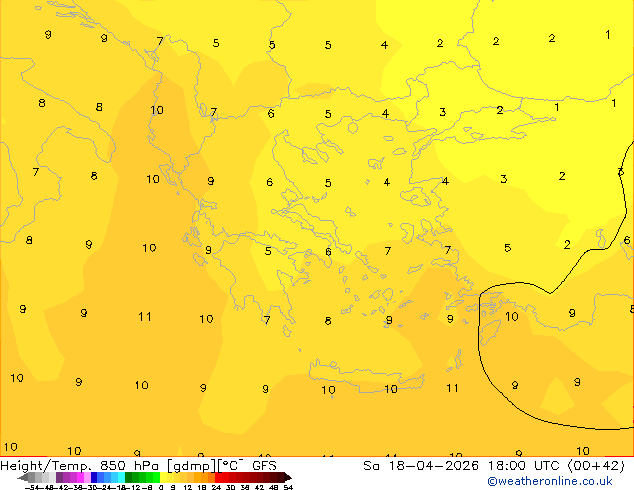Click the legend tick label '24'

tap(216, 487)
